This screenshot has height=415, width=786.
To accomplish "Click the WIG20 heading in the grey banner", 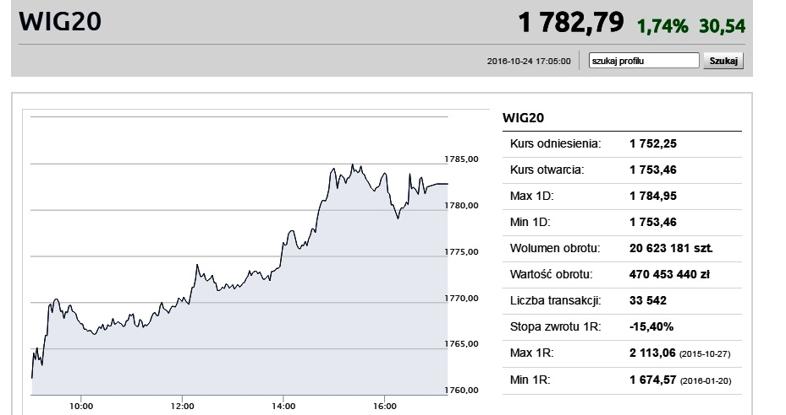I will coord(60,22).
